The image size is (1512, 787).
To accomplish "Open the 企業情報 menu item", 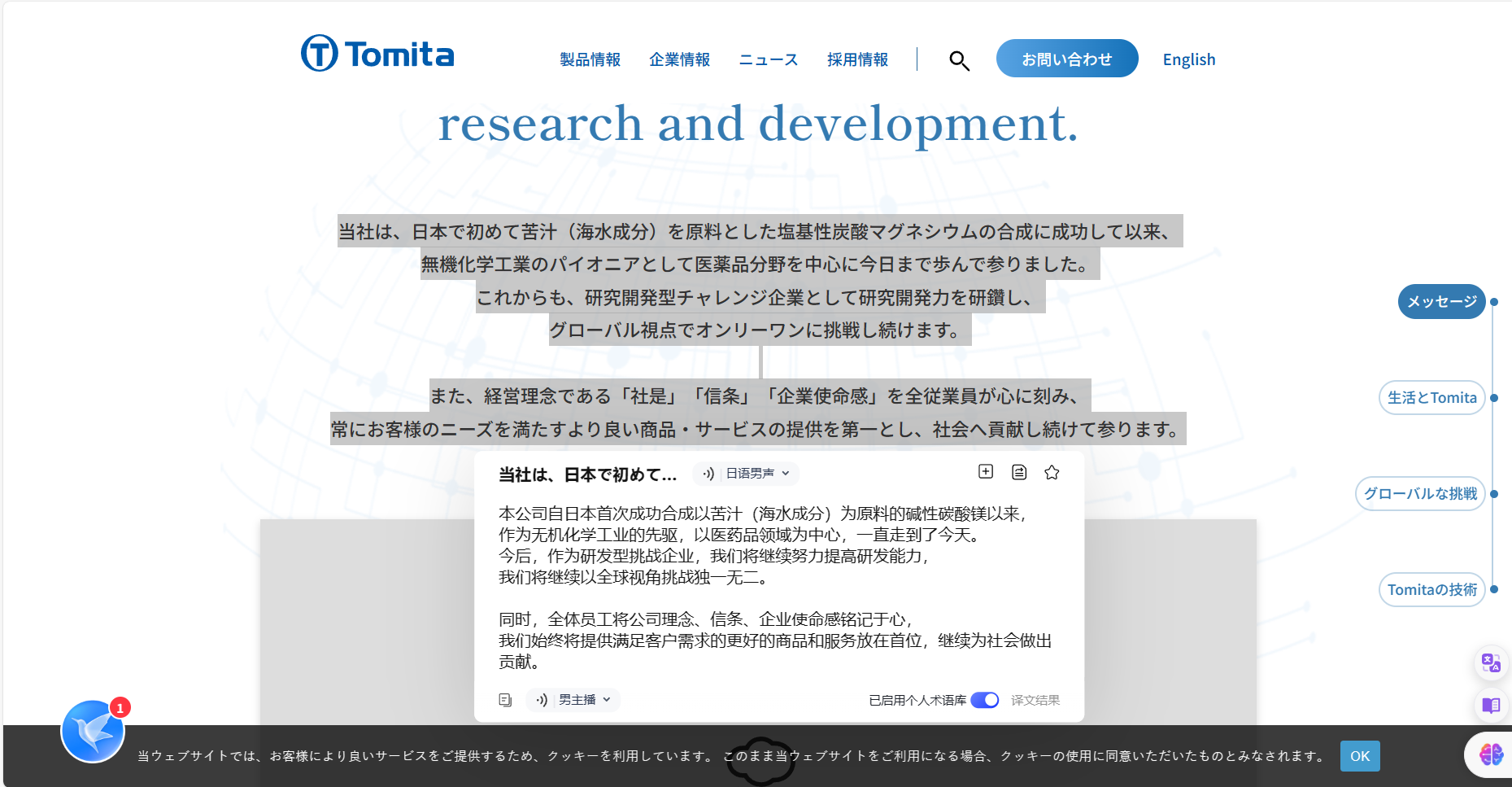I will point(679,59).
